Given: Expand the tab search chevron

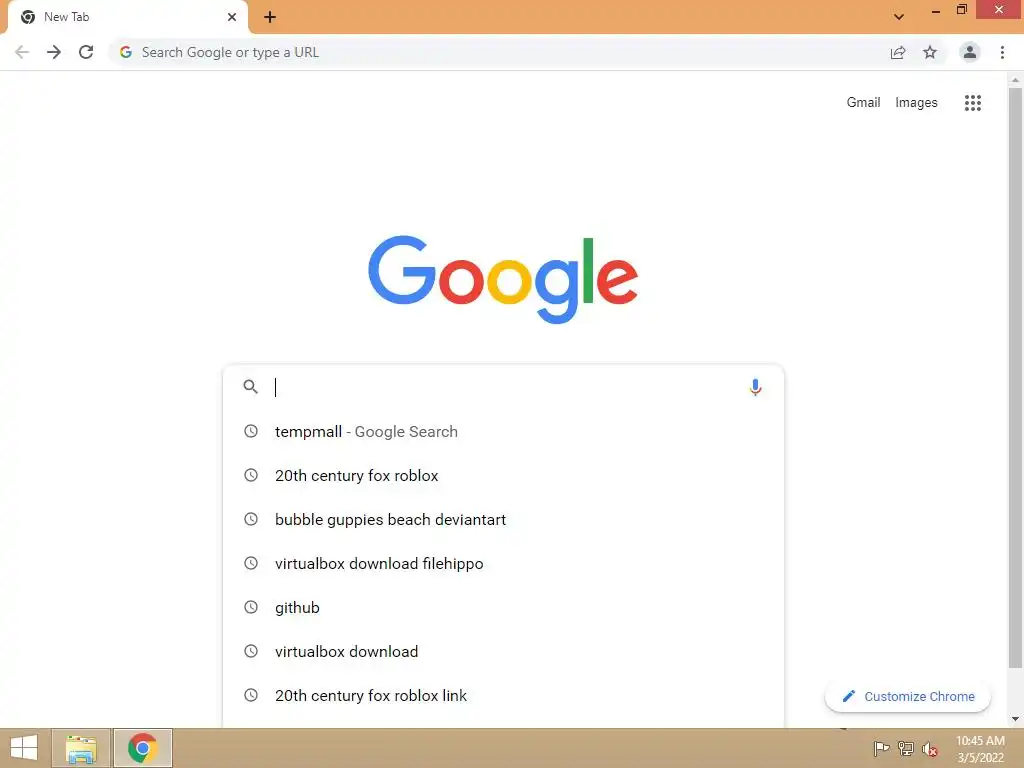Looking at the screenshot, I should coord(899,17).
